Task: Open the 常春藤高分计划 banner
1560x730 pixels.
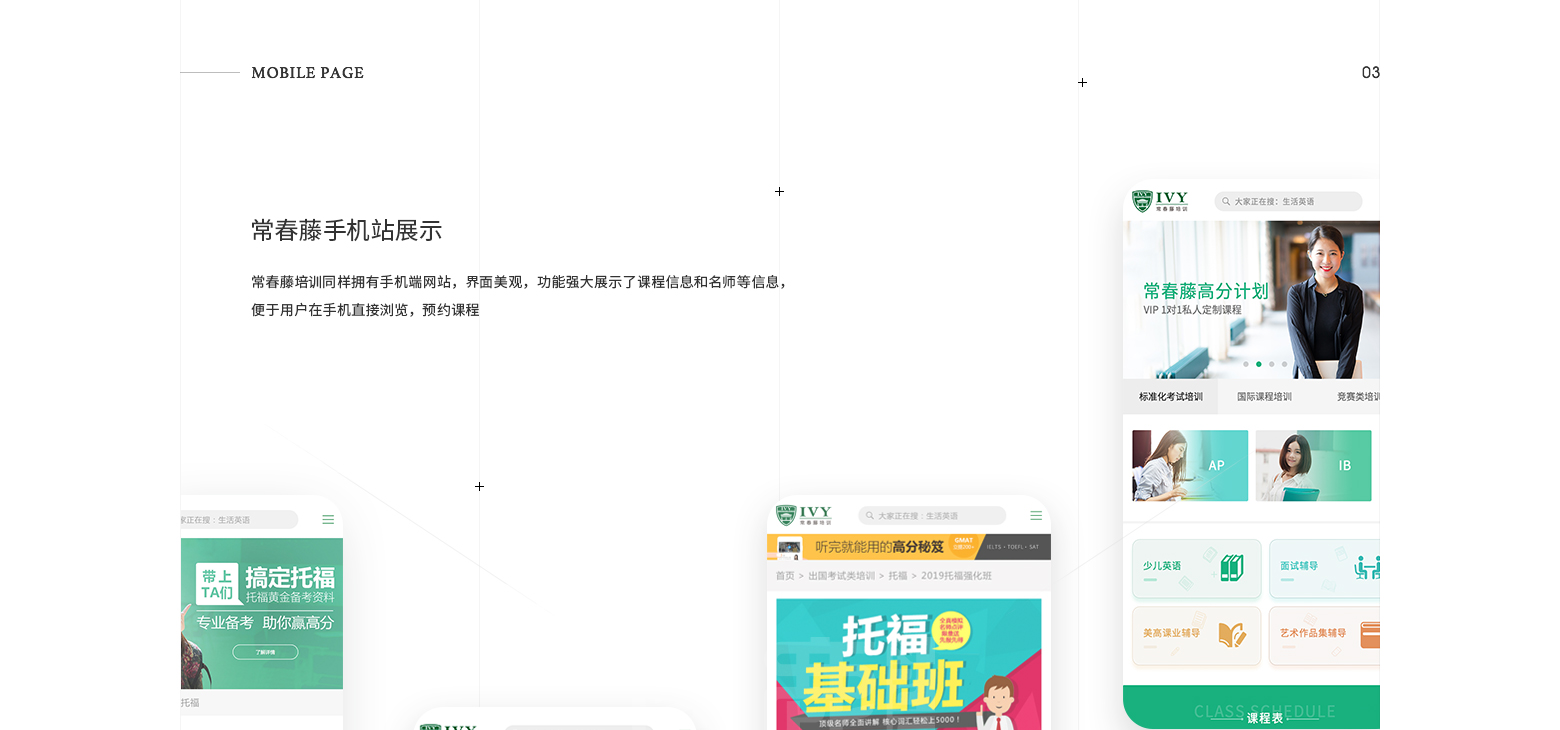Action: (1251, 300)
